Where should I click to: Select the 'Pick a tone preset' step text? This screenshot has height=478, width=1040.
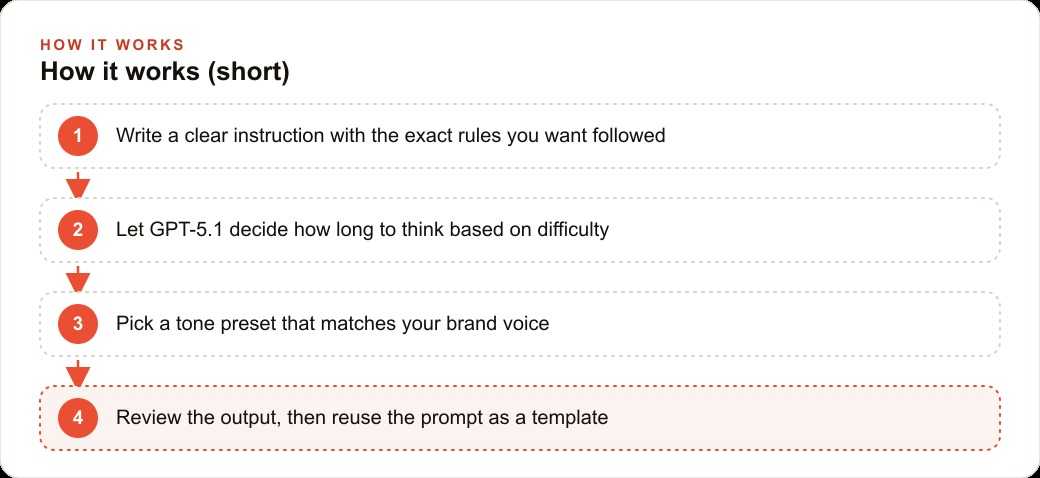coord(332,324)
